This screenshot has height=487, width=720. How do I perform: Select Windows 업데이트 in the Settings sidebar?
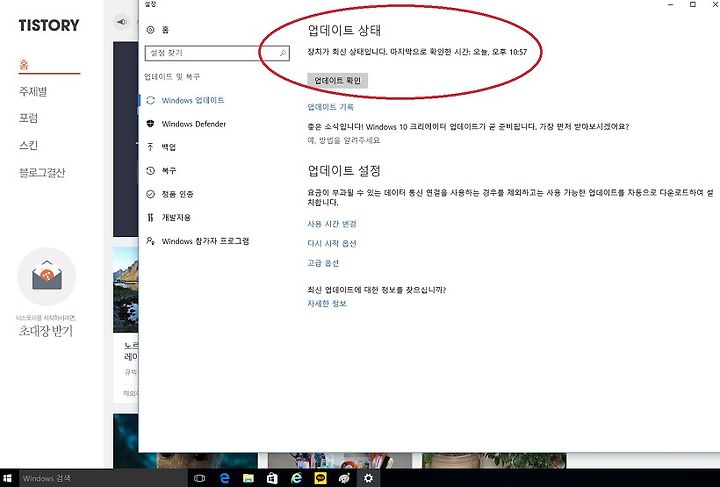tap(193, 100)
